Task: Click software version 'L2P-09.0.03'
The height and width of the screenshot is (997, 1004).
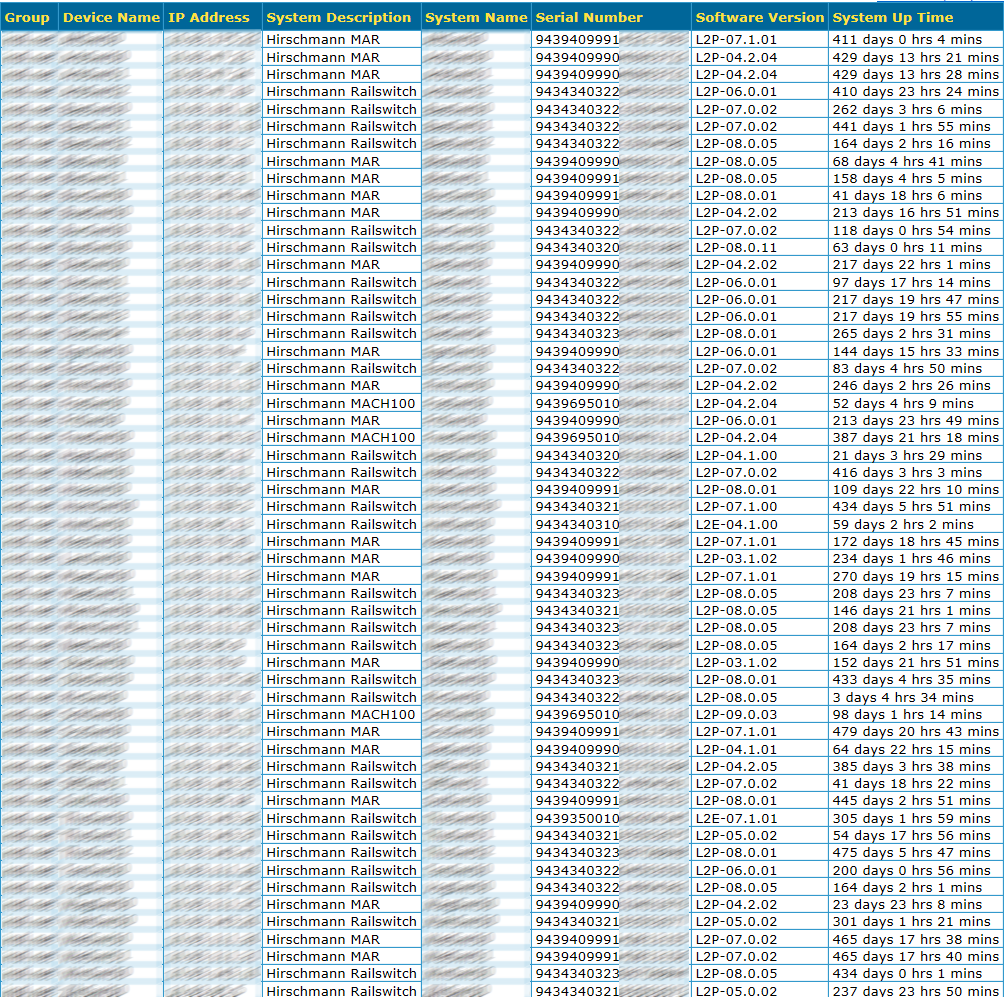Action: (736, 715)
